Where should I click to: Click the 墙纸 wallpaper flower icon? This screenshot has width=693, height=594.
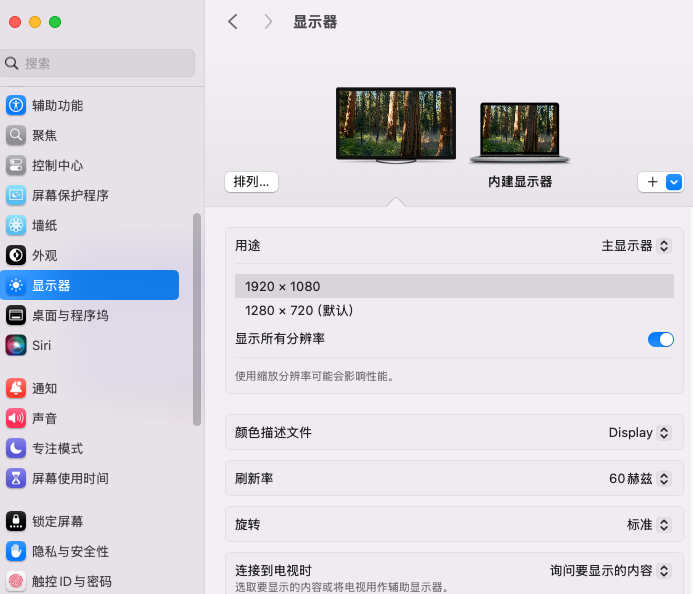[16, 225]
